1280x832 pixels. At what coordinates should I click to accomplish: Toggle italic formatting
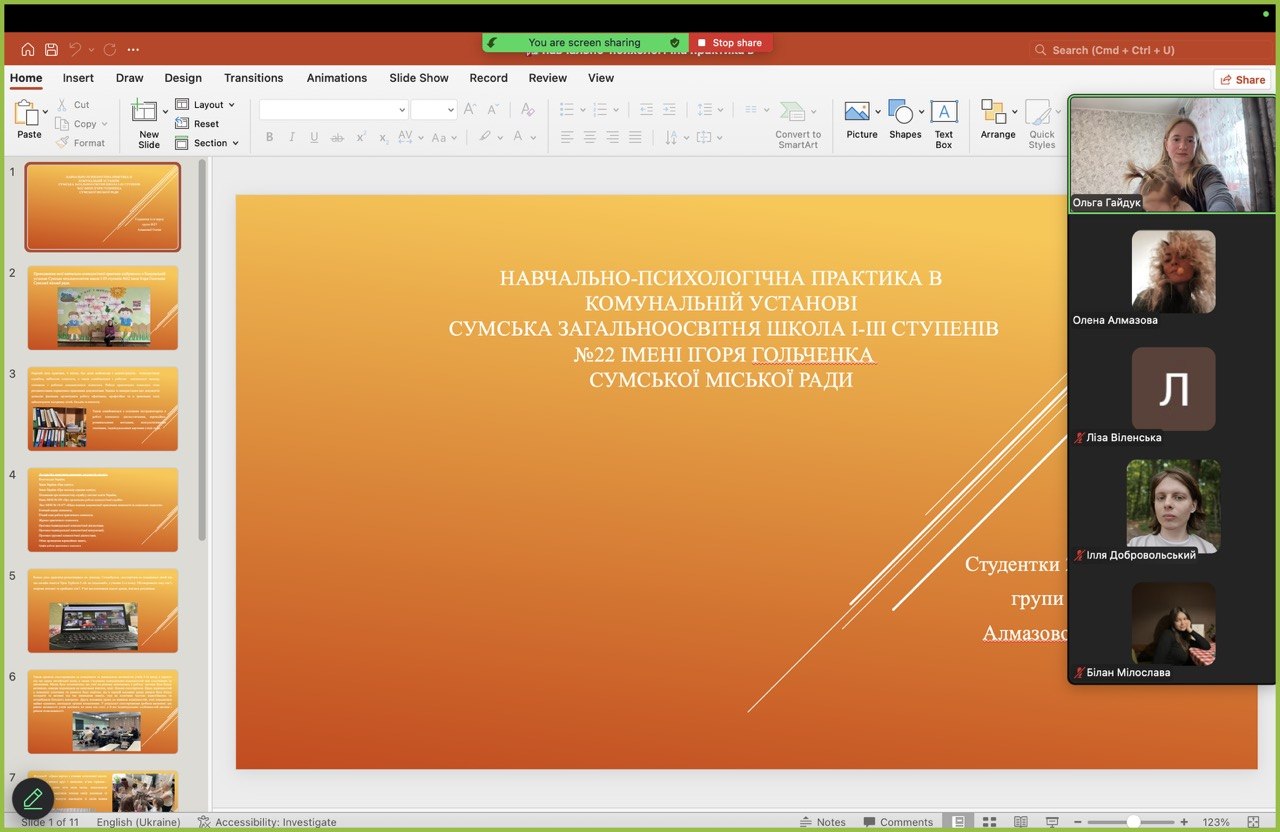click(x=292, y=137)
